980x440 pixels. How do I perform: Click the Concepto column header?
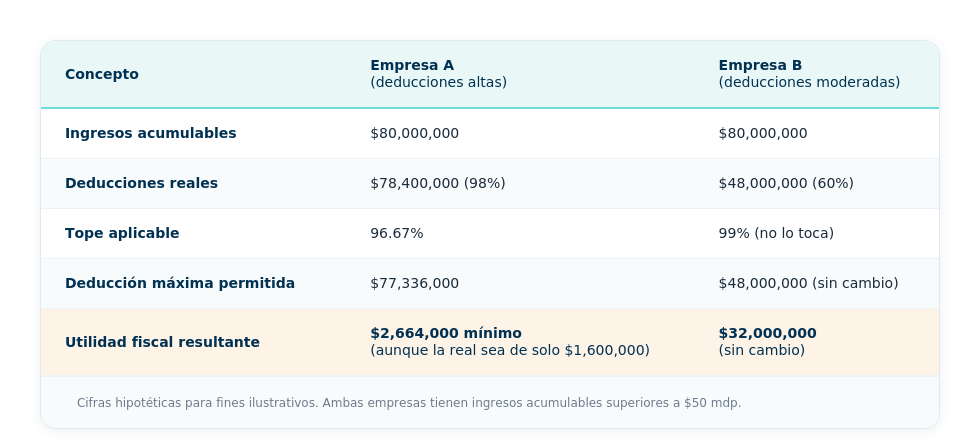(101, 74)
